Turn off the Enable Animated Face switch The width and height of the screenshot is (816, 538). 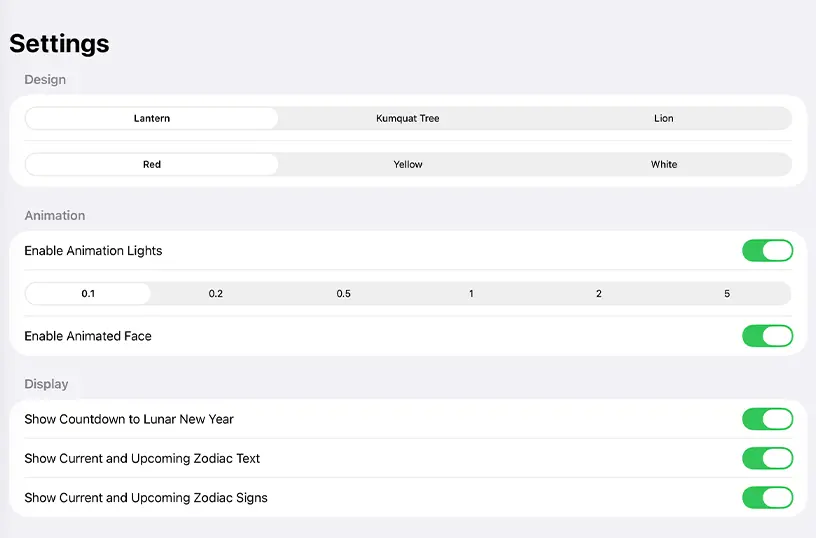(767, 336)
